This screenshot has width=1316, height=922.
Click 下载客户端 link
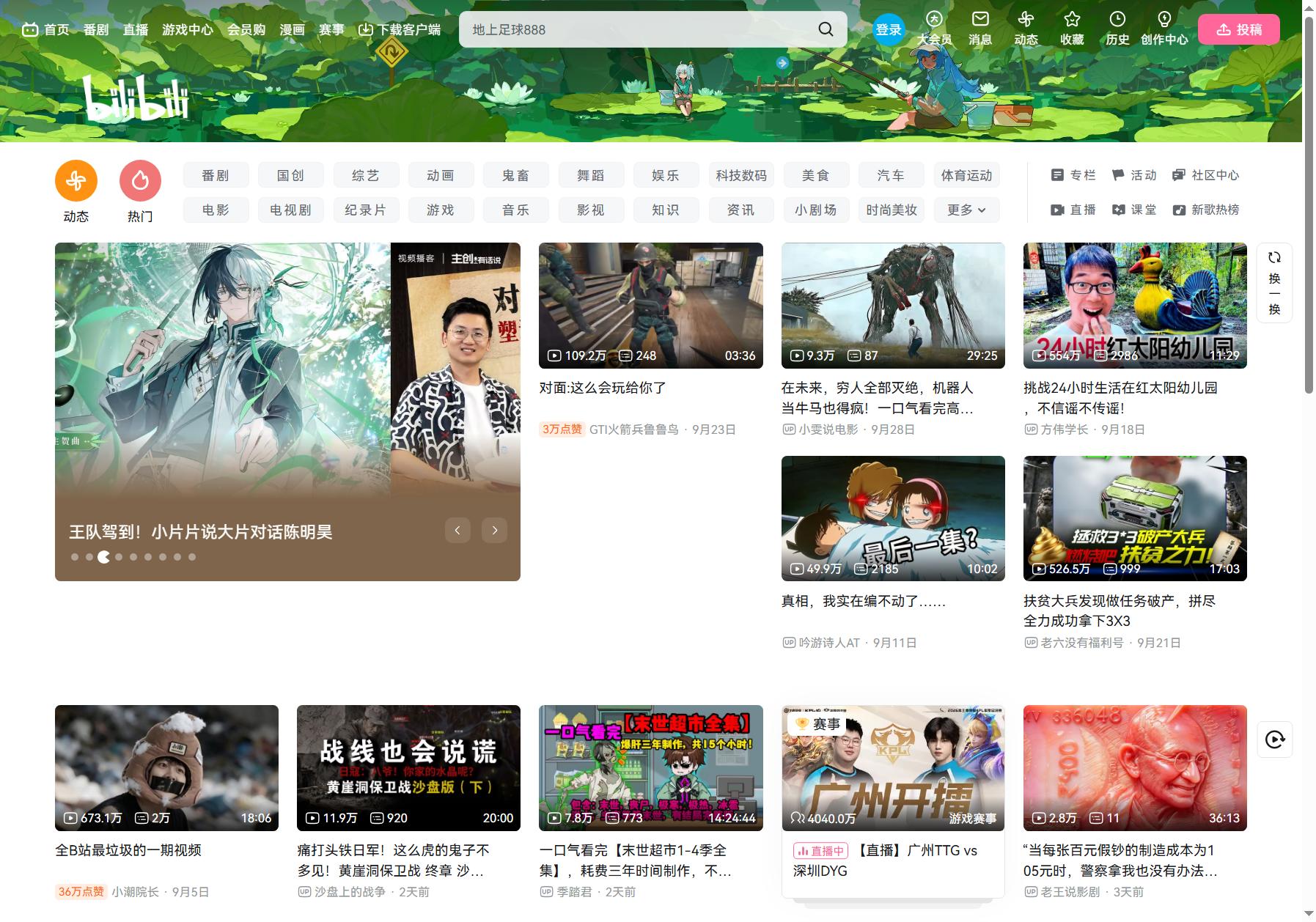pyautogui.click(x=400, y=29)
